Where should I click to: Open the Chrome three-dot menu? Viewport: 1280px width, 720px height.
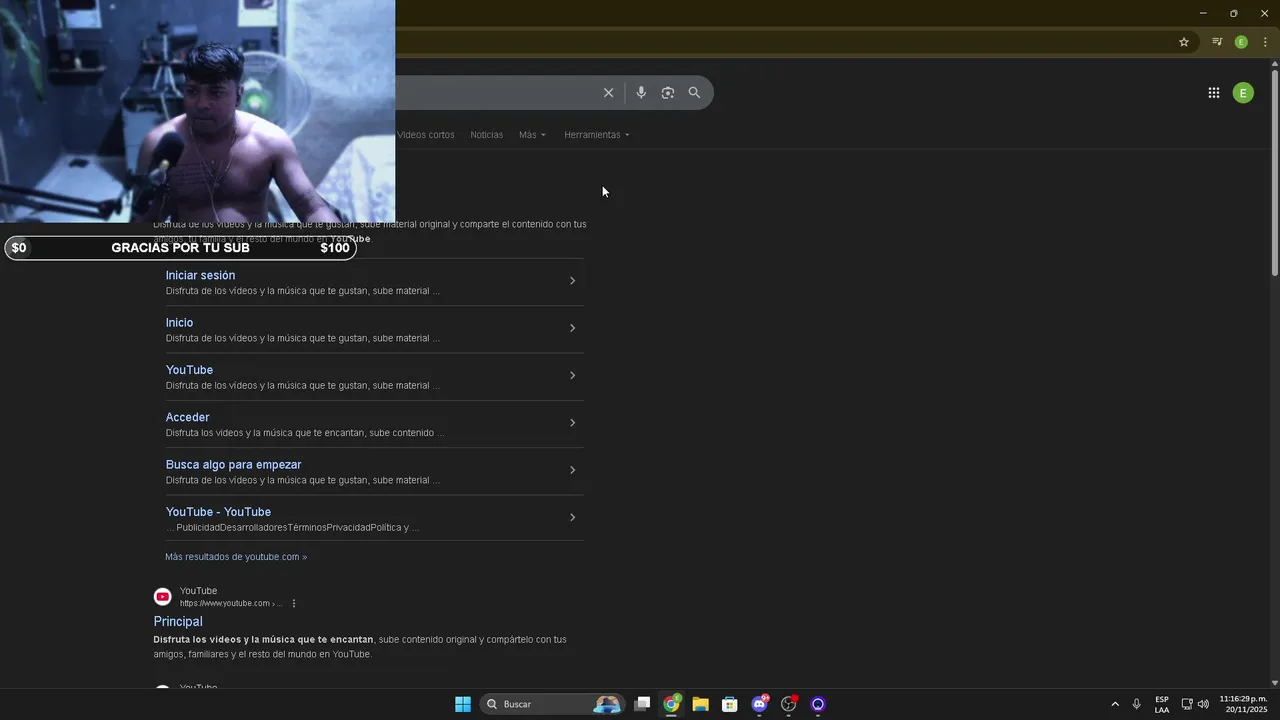[x=1265, y=42]
